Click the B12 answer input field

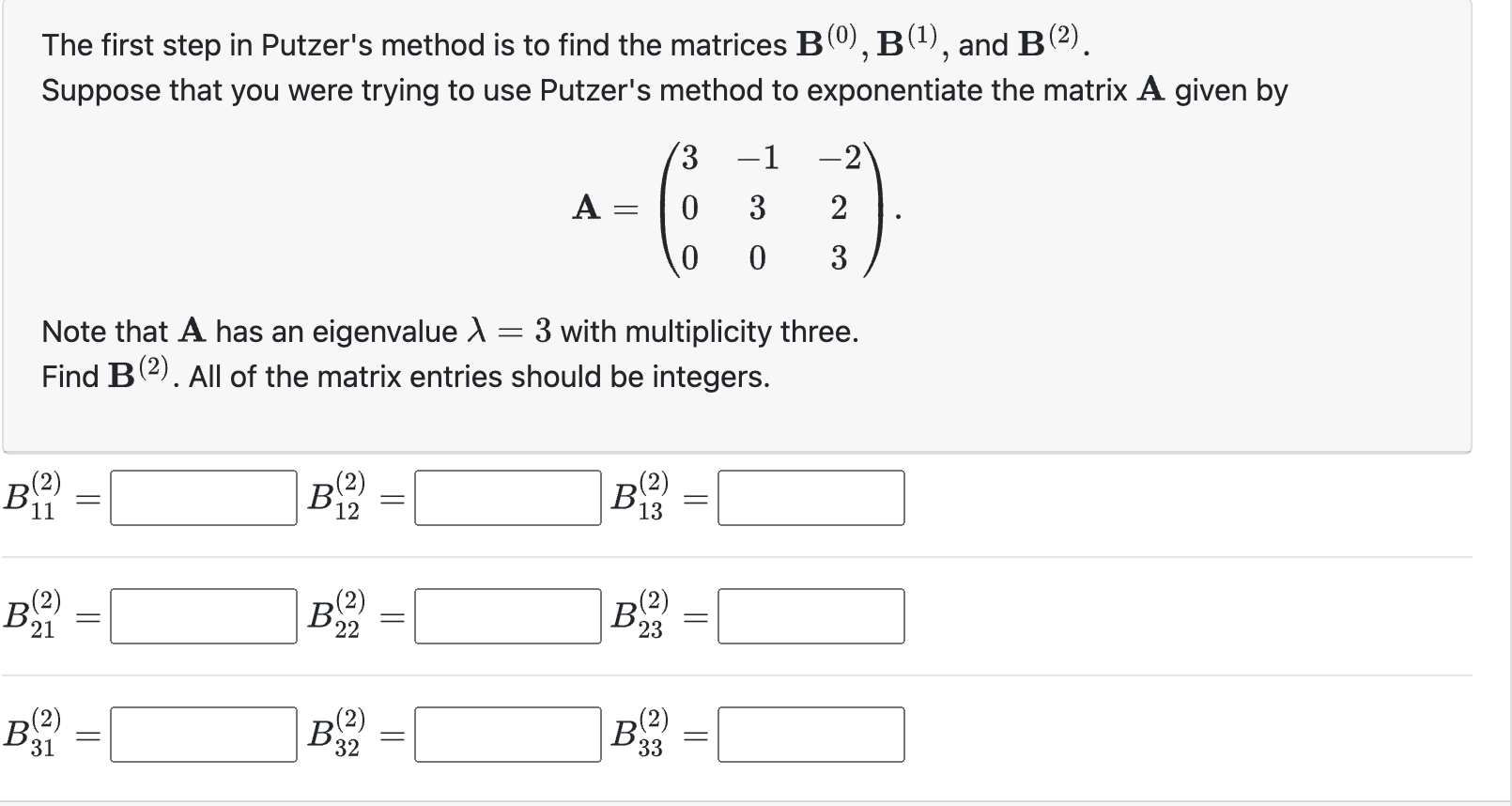tap(507, 499)
